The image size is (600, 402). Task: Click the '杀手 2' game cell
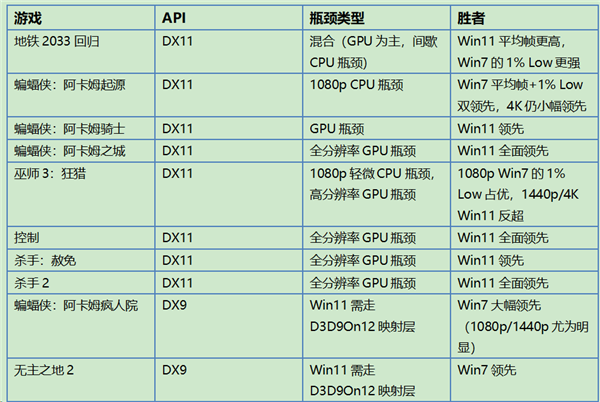click(81, 283)
